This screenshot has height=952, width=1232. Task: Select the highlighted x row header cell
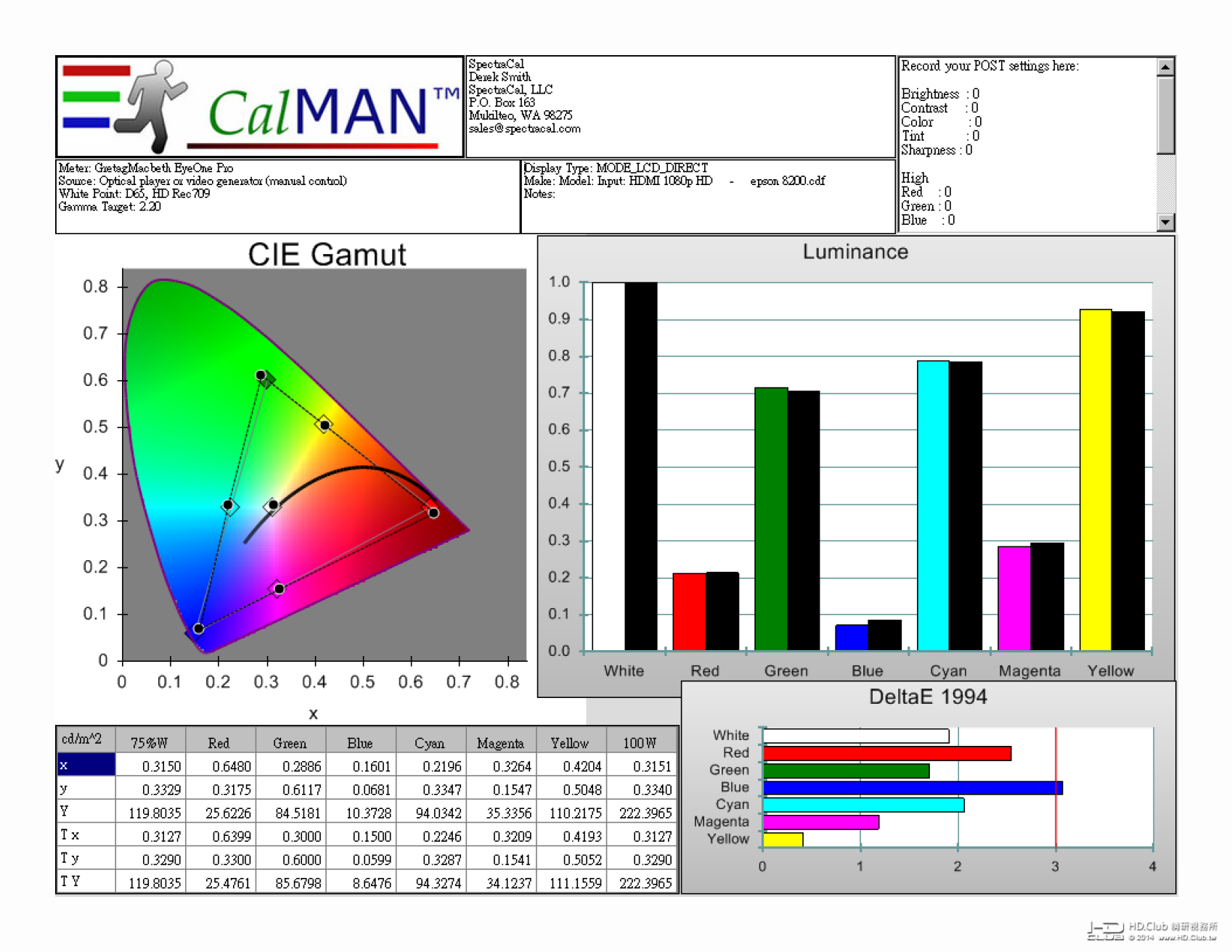(x=86, y=765)
